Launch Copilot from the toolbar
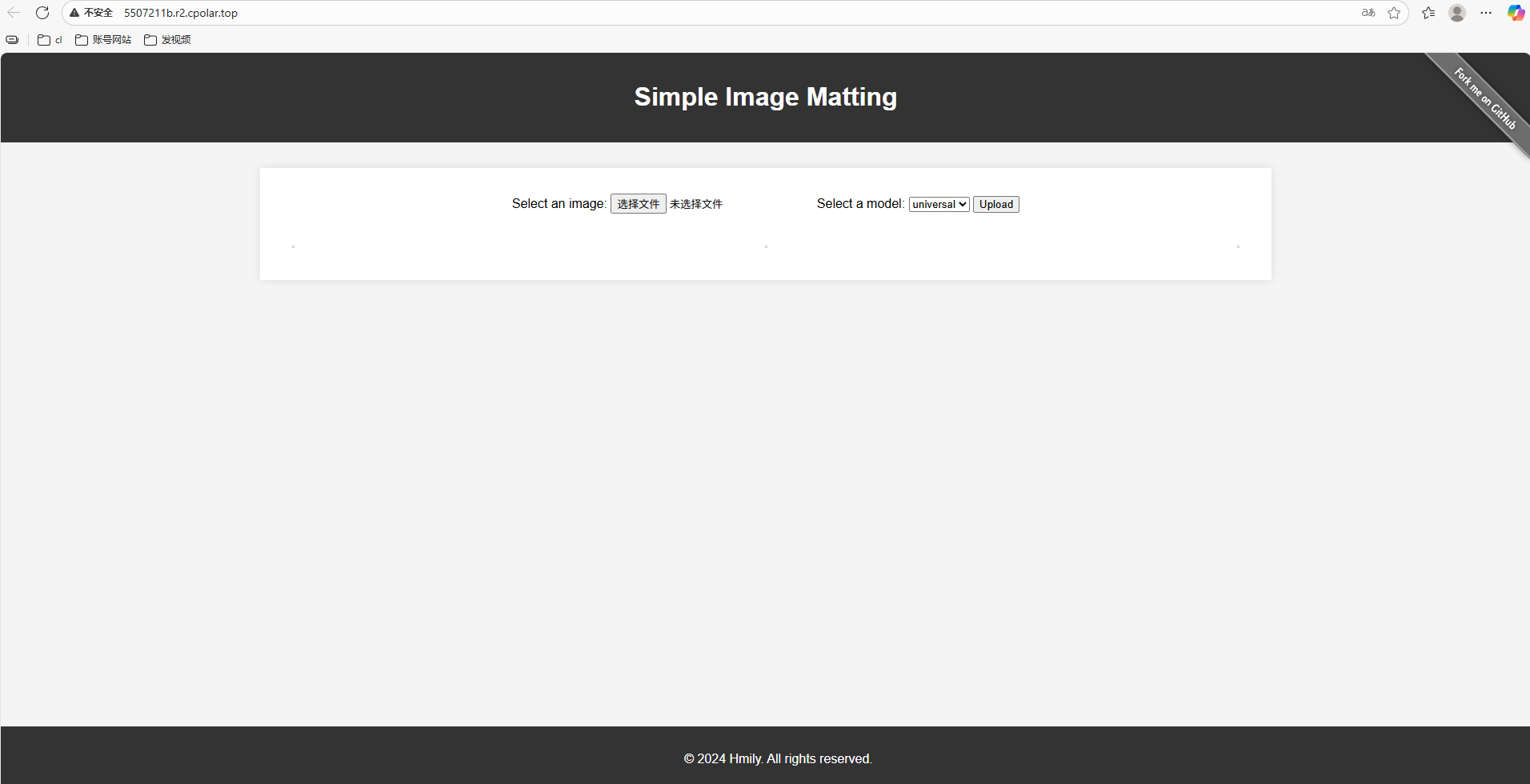1530x784 pixels. coord(1516,13)
